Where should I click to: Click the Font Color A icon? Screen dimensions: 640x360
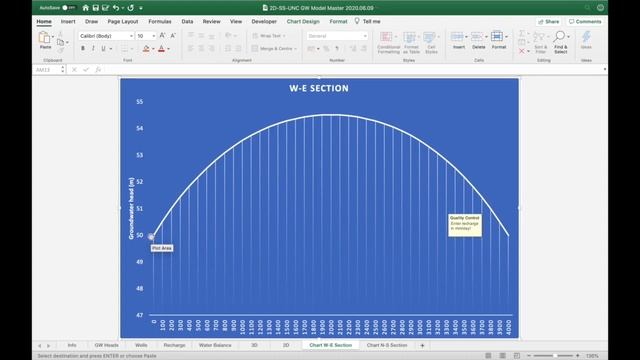[161, 49]
